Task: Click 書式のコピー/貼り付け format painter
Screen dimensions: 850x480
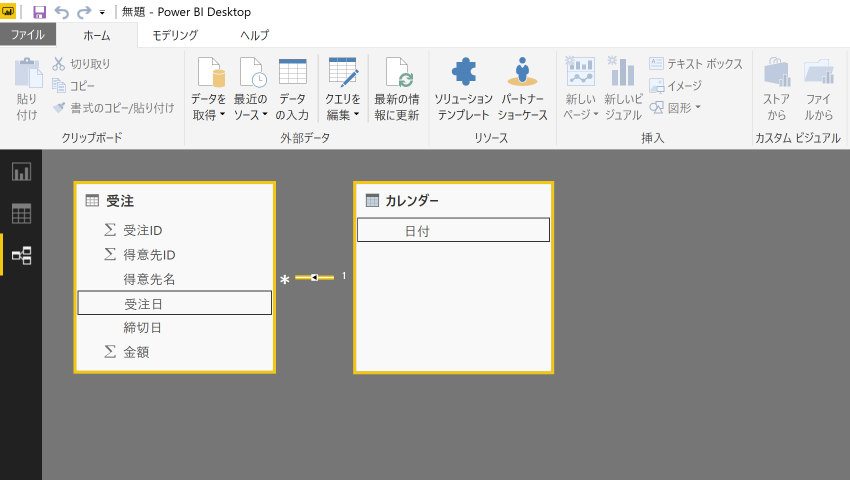Action: (114, 108)
